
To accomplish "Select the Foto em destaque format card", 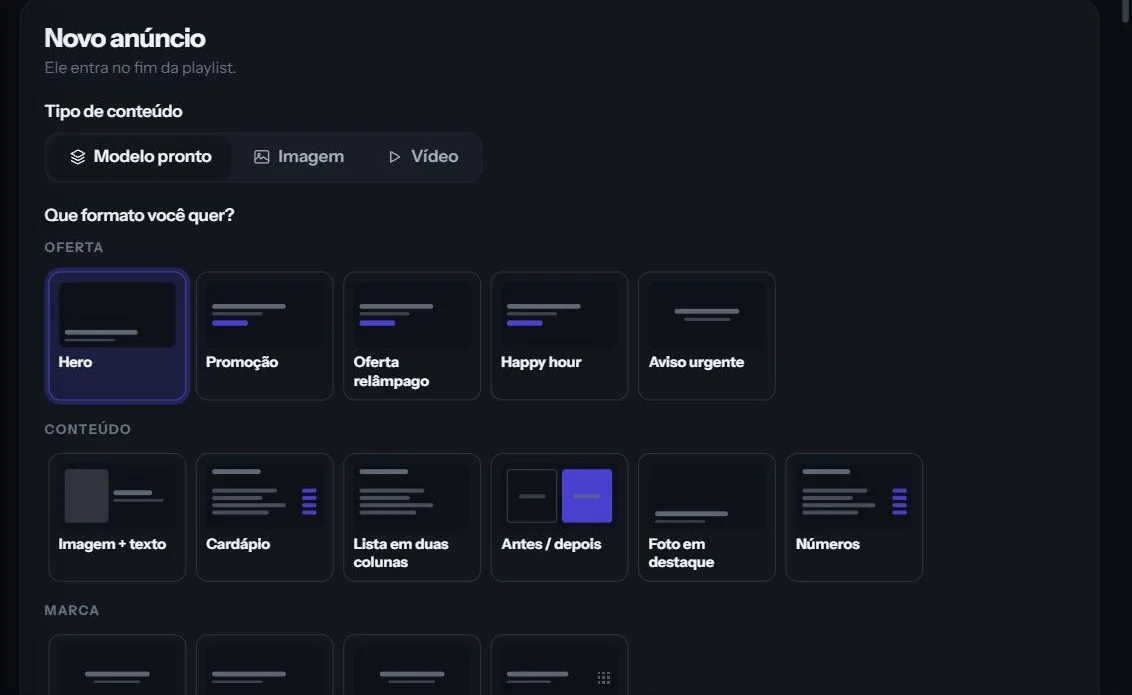I will tap(706, 517).
